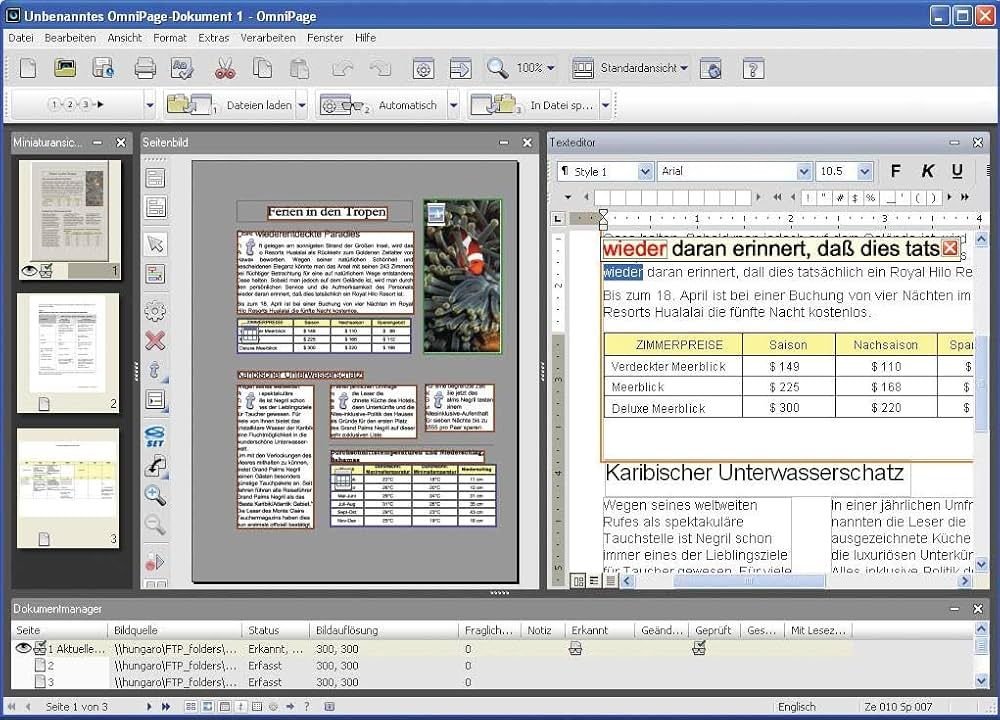Viewport: 1000px width, 720px height.
Task: Sort by the Bildquelle column header
Action: (x=175, y=630)
